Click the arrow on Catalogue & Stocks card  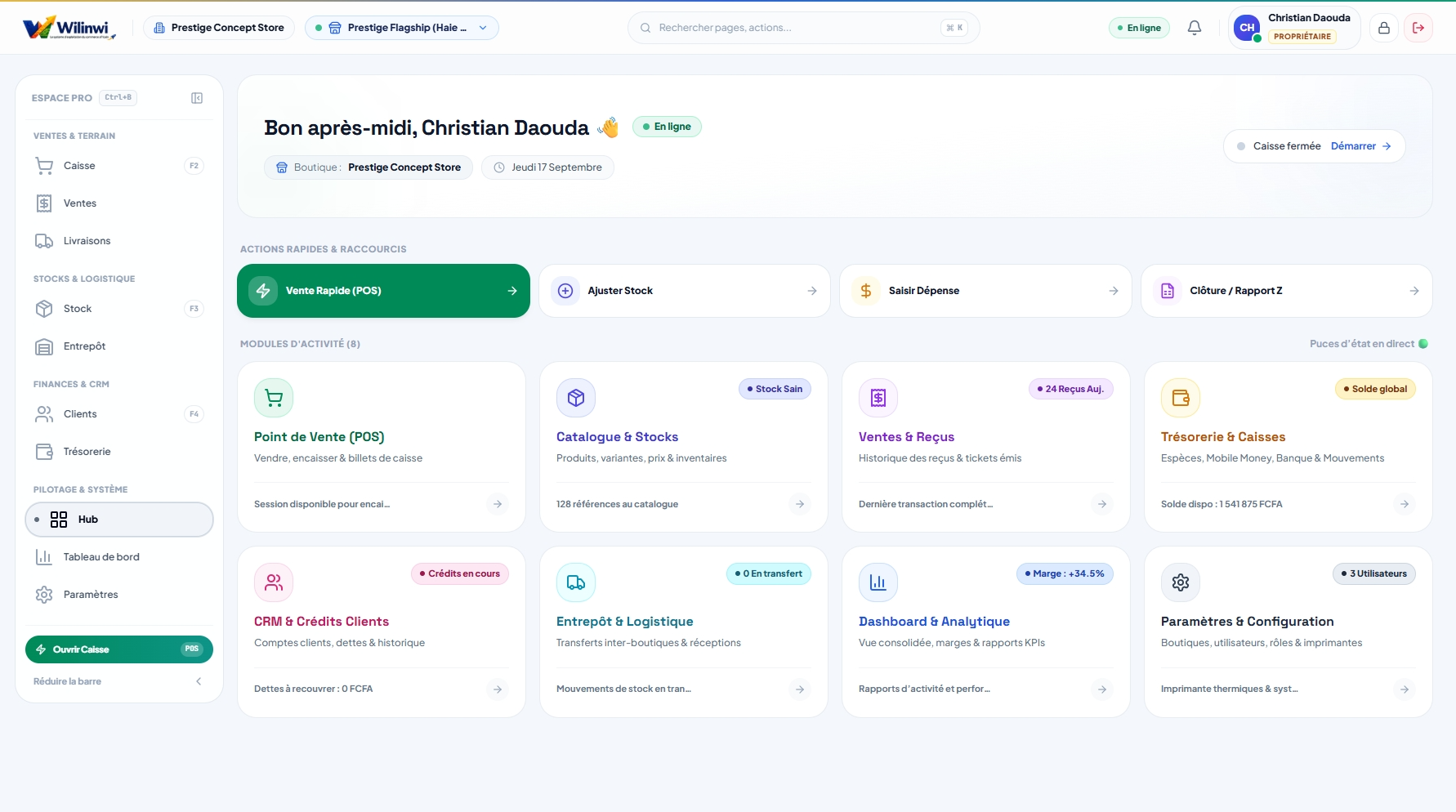point(800,504)
